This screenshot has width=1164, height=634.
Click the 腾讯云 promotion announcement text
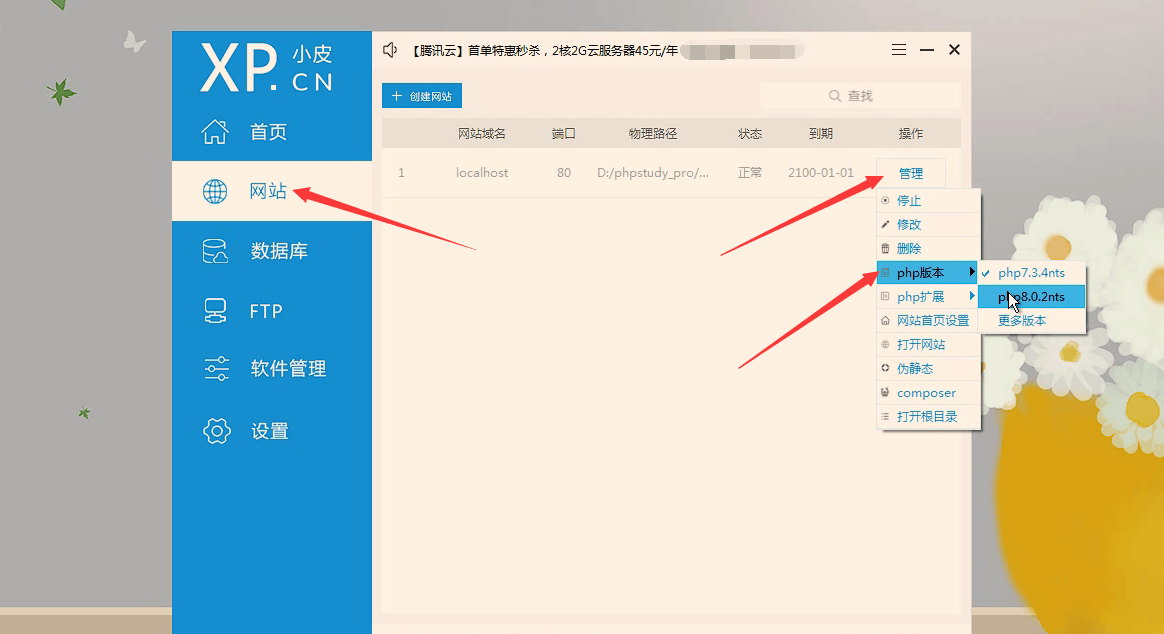(544, 50)
